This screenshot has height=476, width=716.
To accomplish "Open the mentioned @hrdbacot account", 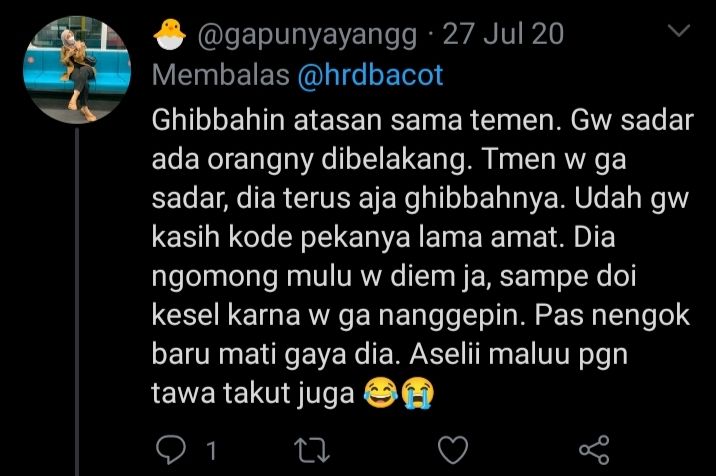I will click(x=370, y=75).
